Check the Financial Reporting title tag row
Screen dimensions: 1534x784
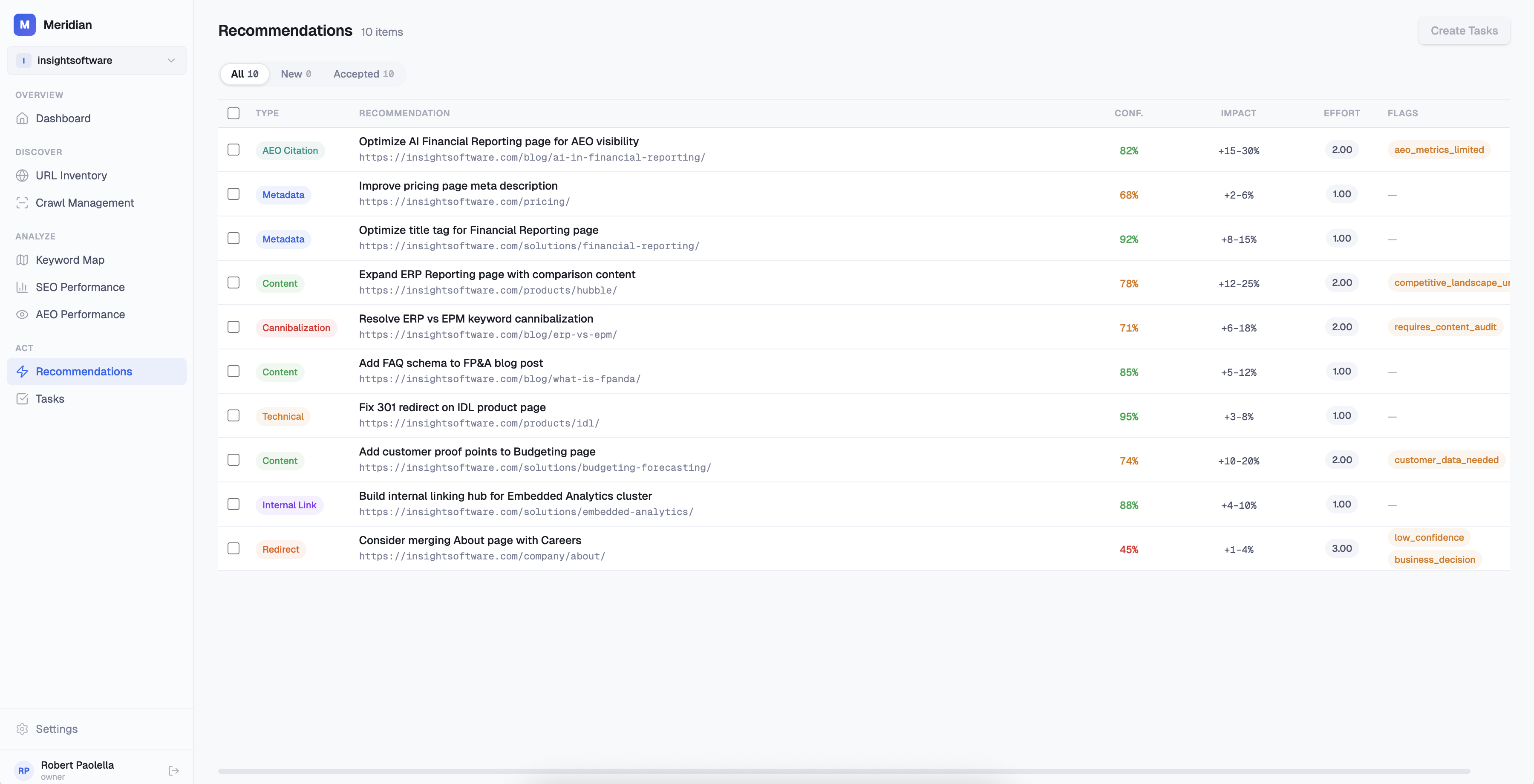(x=234, y=239)
